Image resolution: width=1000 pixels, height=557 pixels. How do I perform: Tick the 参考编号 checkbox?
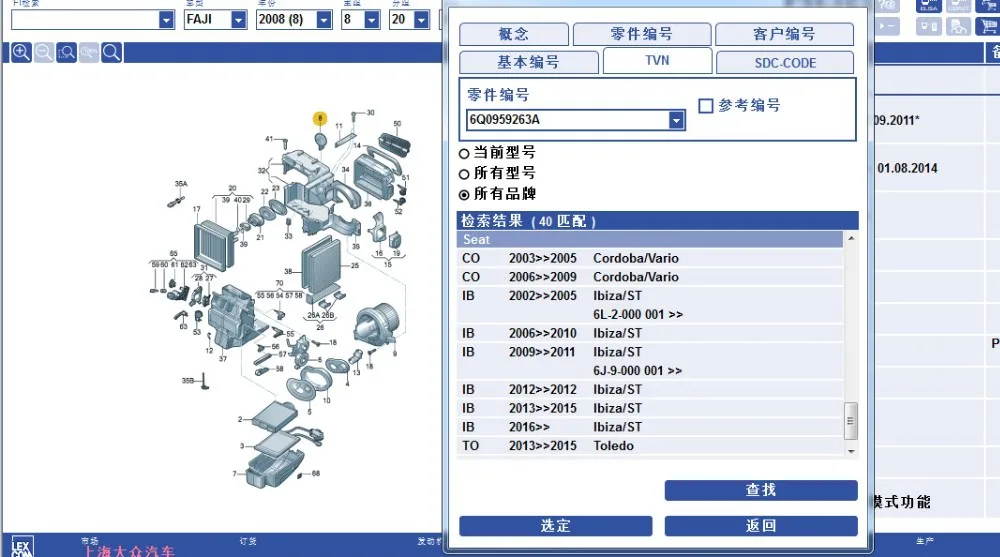click(x=705, y=105)
